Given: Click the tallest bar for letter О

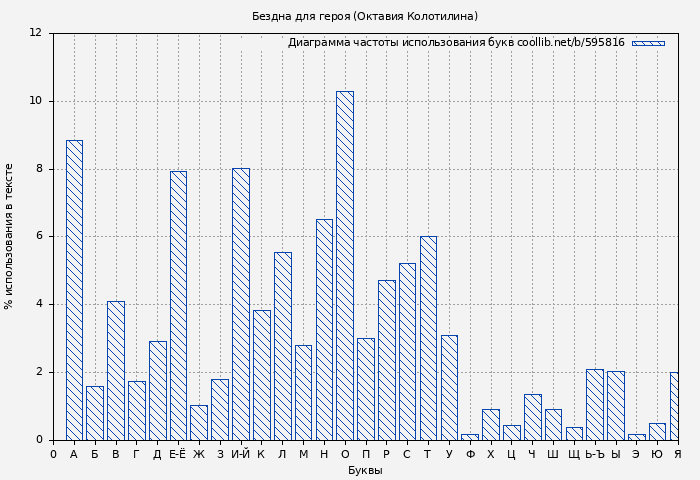Looking at the screenshot, I should [x=344, y=265].
